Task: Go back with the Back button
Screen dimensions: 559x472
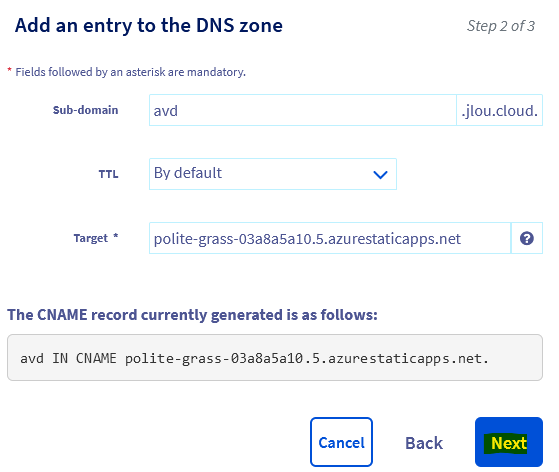Action: click(x=424, y=443)
